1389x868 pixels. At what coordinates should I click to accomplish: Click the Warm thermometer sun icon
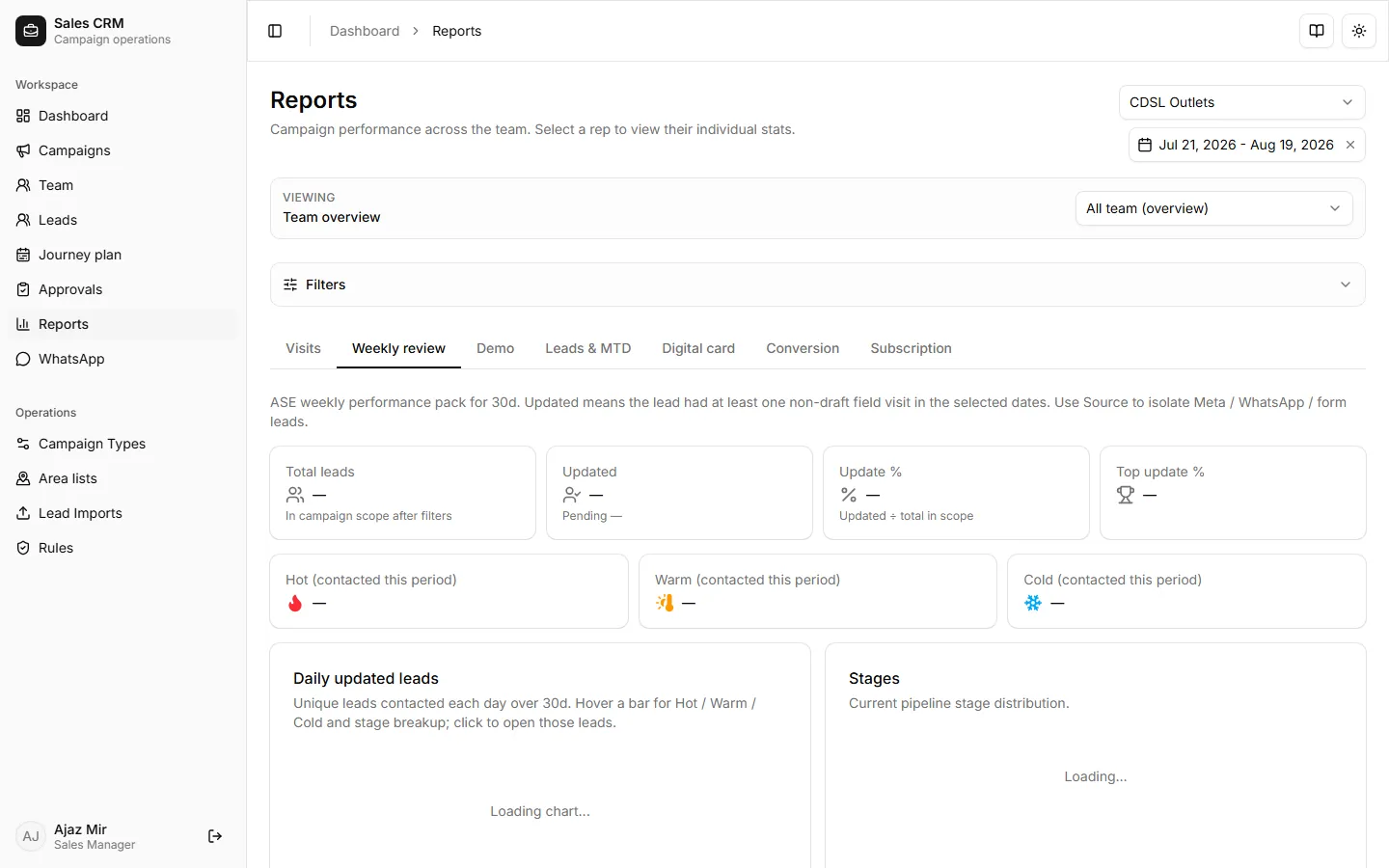coord(665,603)
